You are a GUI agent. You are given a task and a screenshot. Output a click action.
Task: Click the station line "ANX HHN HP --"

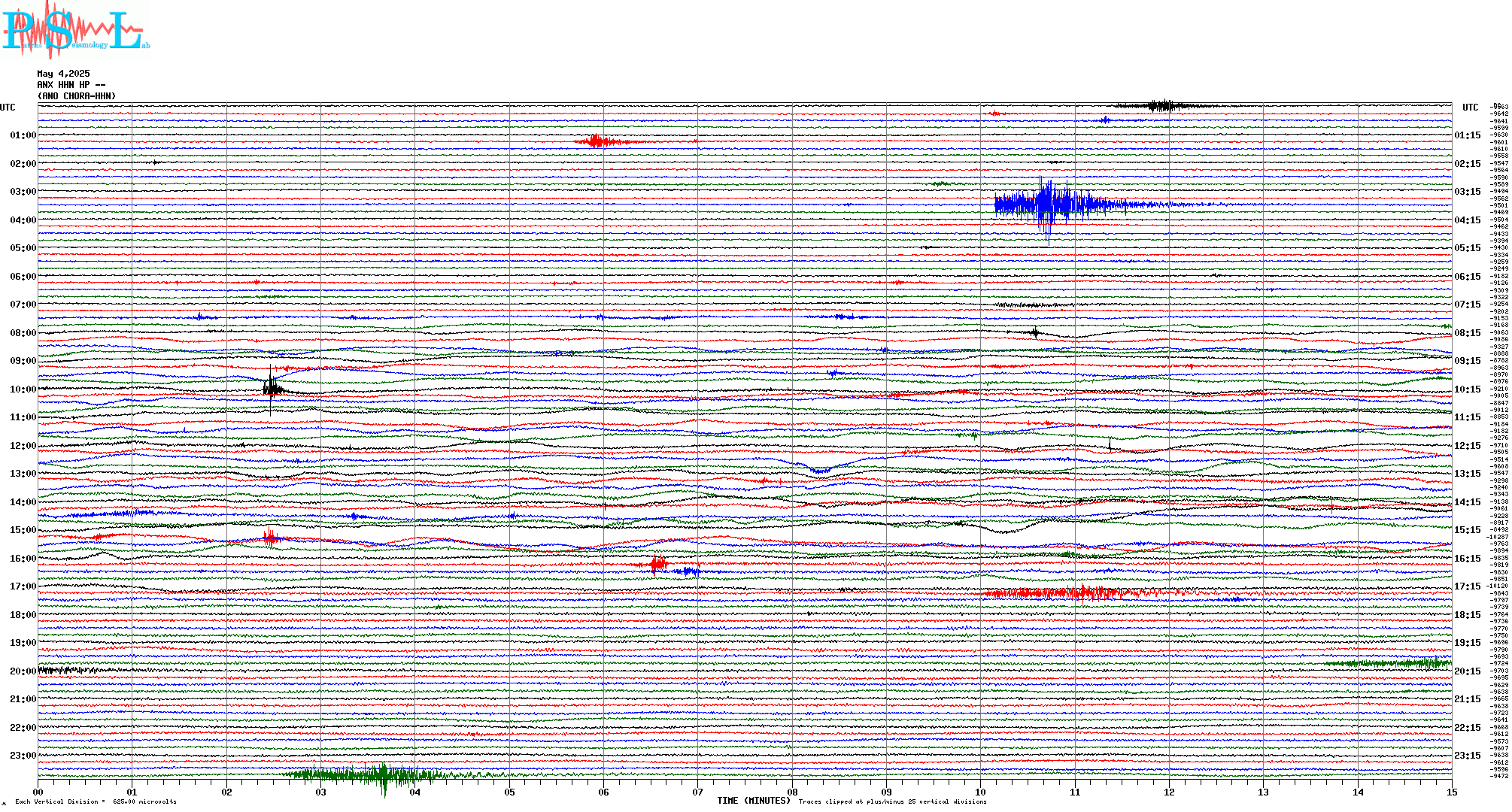(x=71, y=85)
